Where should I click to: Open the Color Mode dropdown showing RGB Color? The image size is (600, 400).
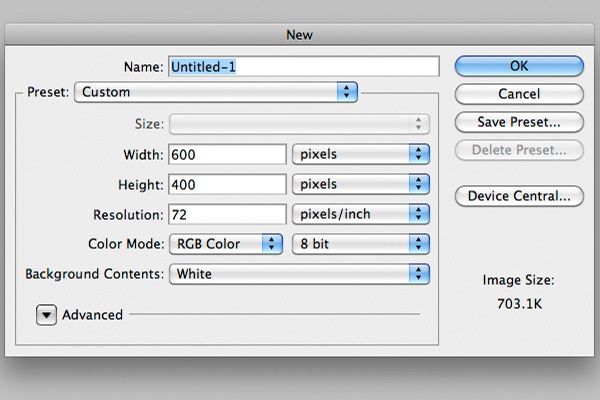[226, 244]
